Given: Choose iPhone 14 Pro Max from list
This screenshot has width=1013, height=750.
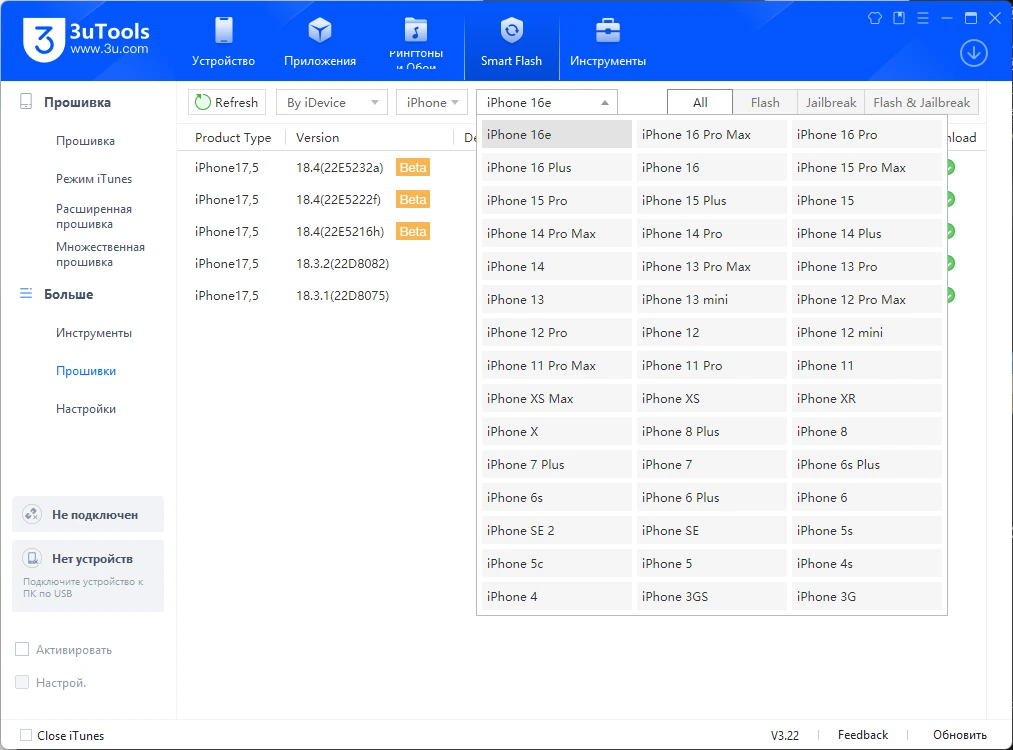Looking at the screenshot, I should 556,233.
